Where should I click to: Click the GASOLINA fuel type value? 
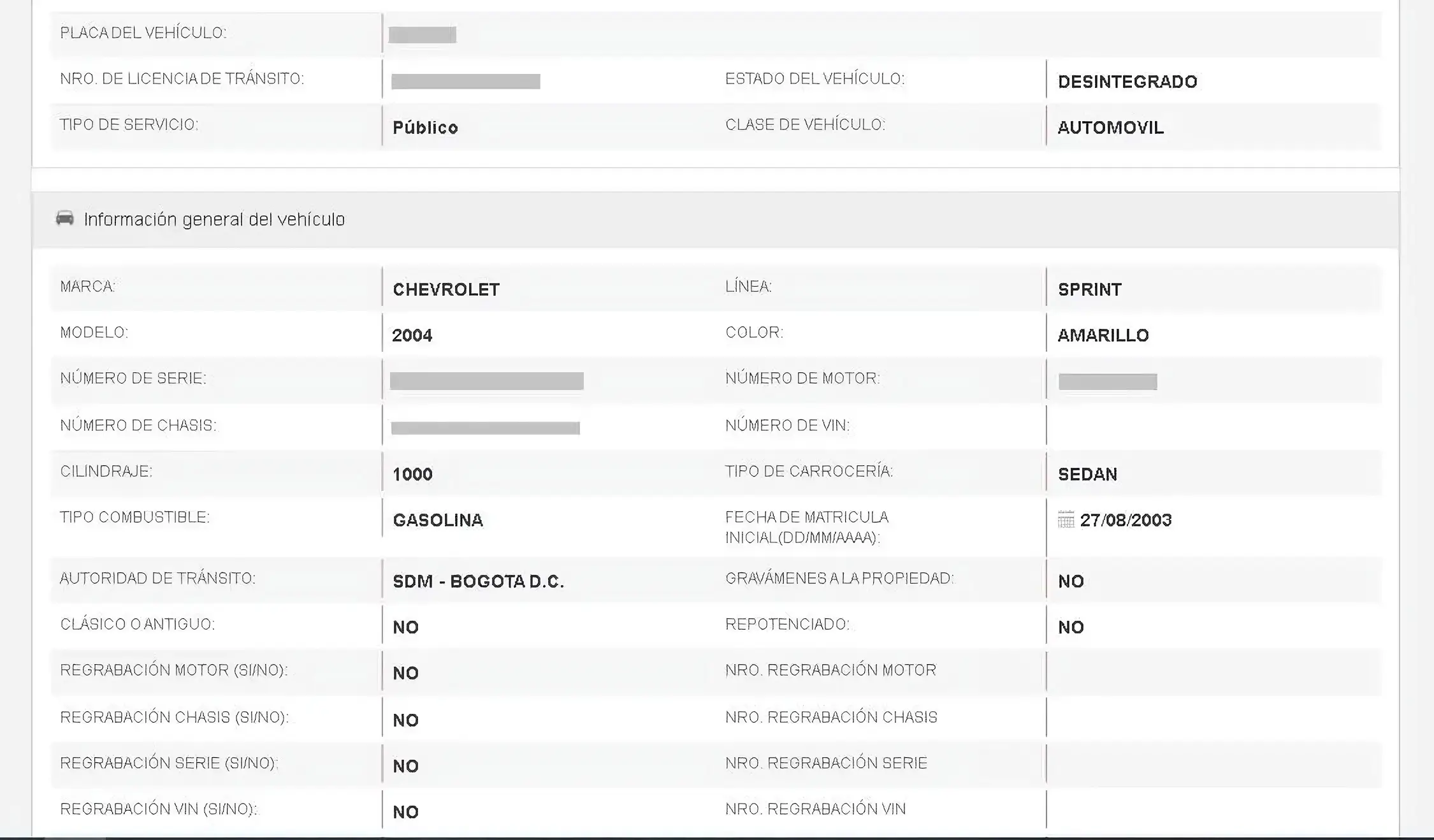[438, 520]
